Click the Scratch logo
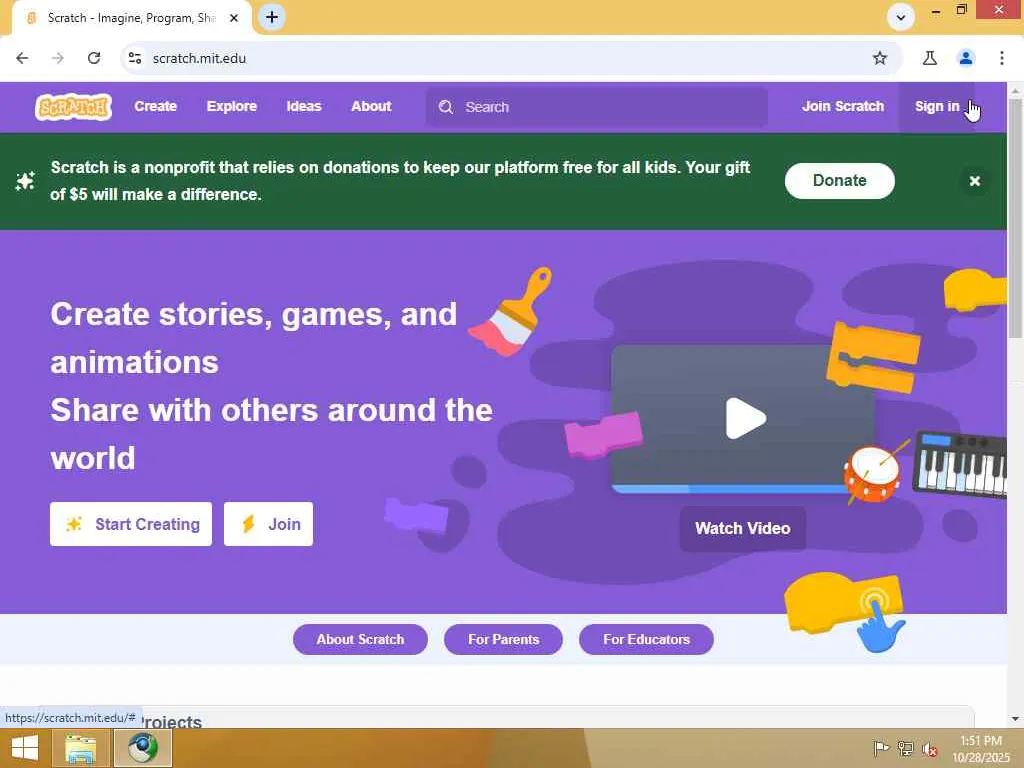Image resolution: width=1024 pixels, height=768 pixels. point(73,106)
